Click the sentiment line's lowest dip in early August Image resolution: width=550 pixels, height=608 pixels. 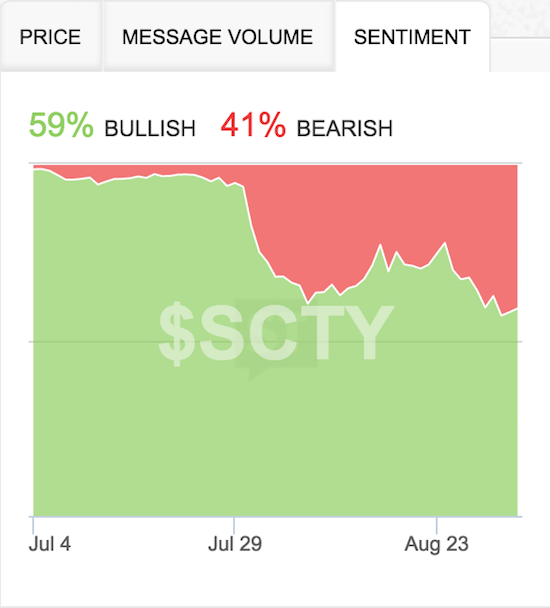[x=308, y=302]
